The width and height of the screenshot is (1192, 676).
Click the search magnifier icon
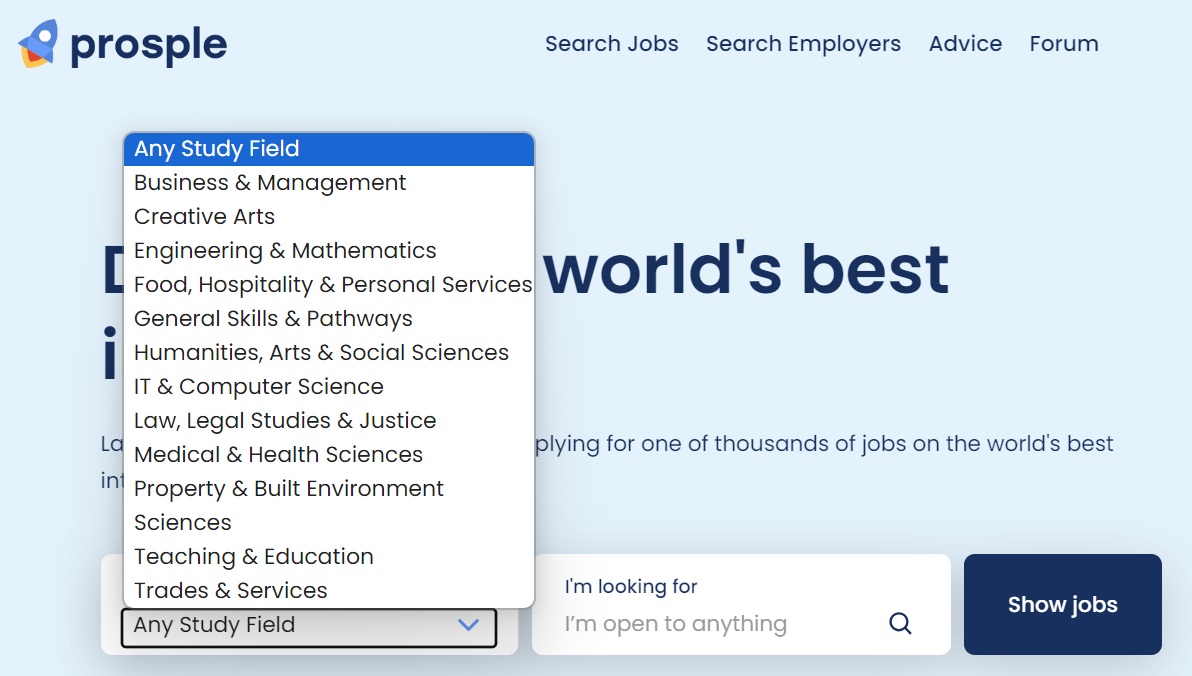click(900, 624)
